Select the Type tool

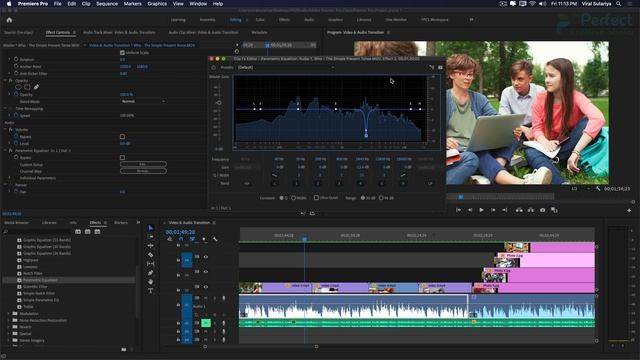(150, 291)
